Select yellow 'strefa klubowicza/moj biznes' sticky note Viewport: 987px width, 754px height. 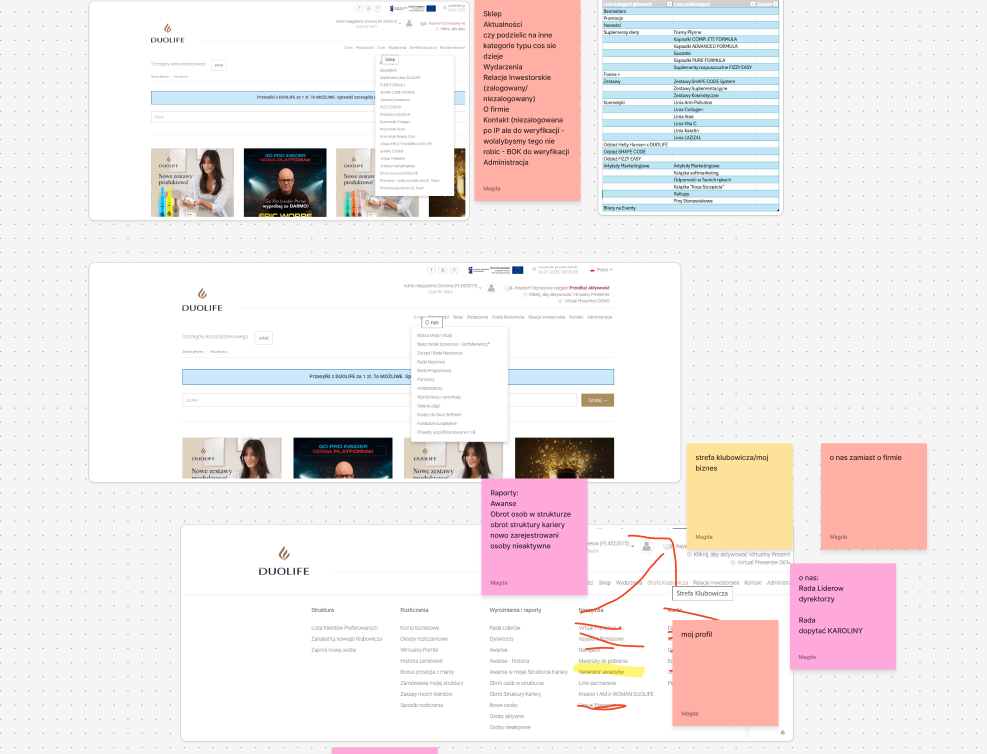click(739, 495)
